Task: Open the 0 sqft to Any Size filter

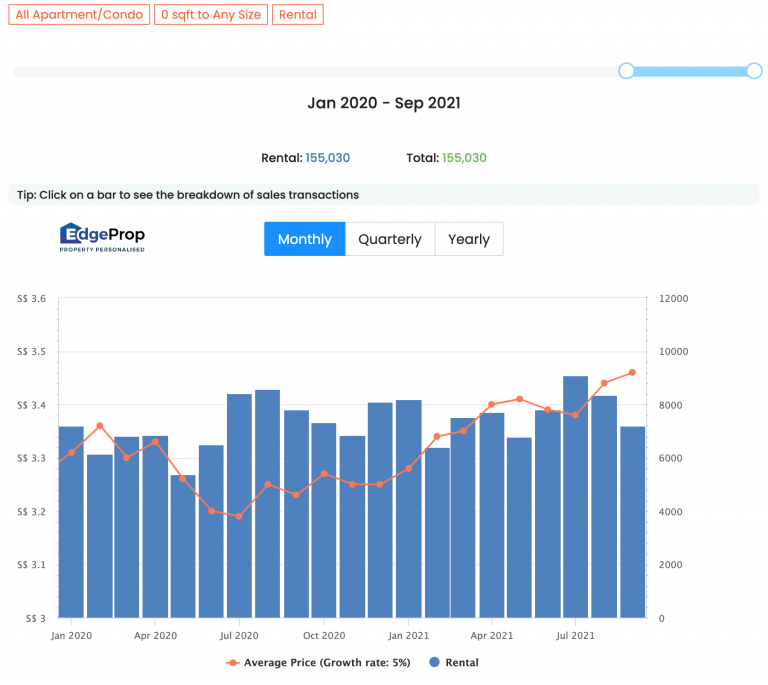Action: (x=211, y=15)
